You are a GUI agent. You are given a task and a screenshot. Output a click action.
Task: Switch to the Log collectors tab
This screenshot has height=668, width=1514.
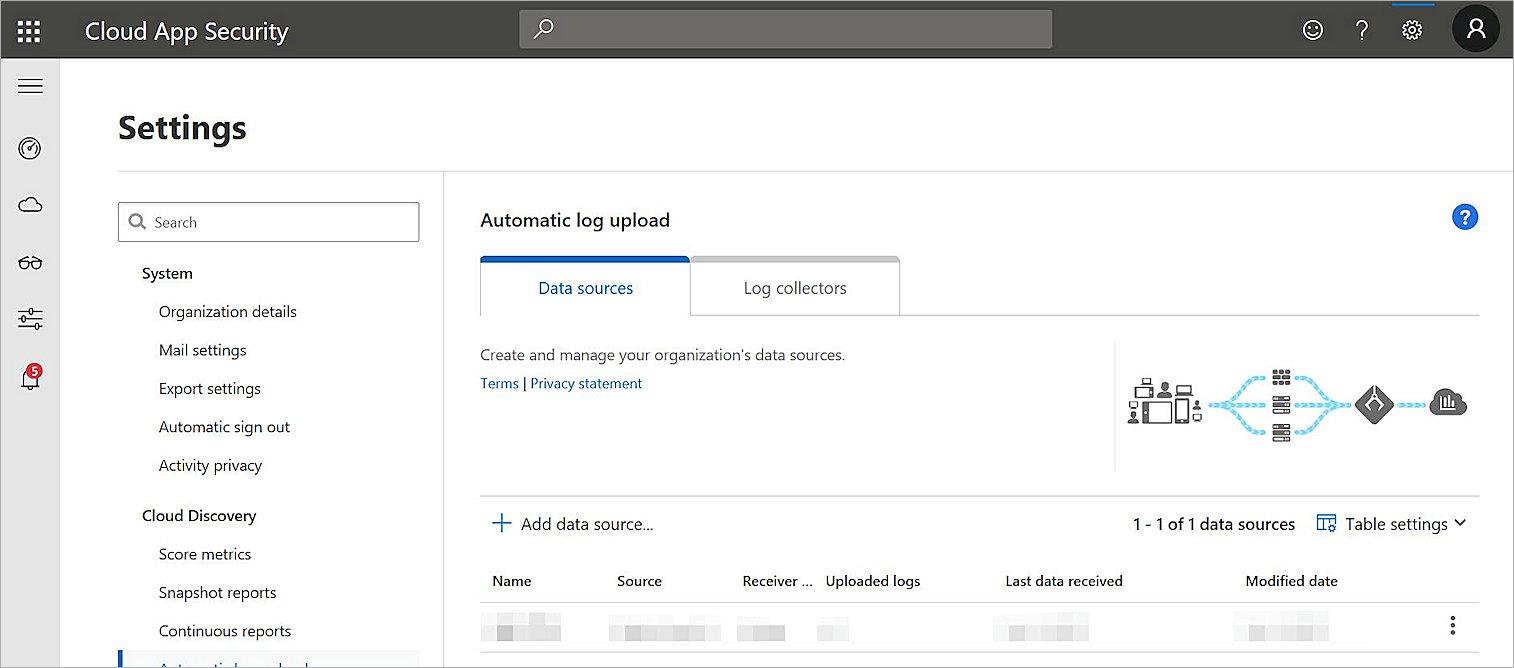pos(793,287)
